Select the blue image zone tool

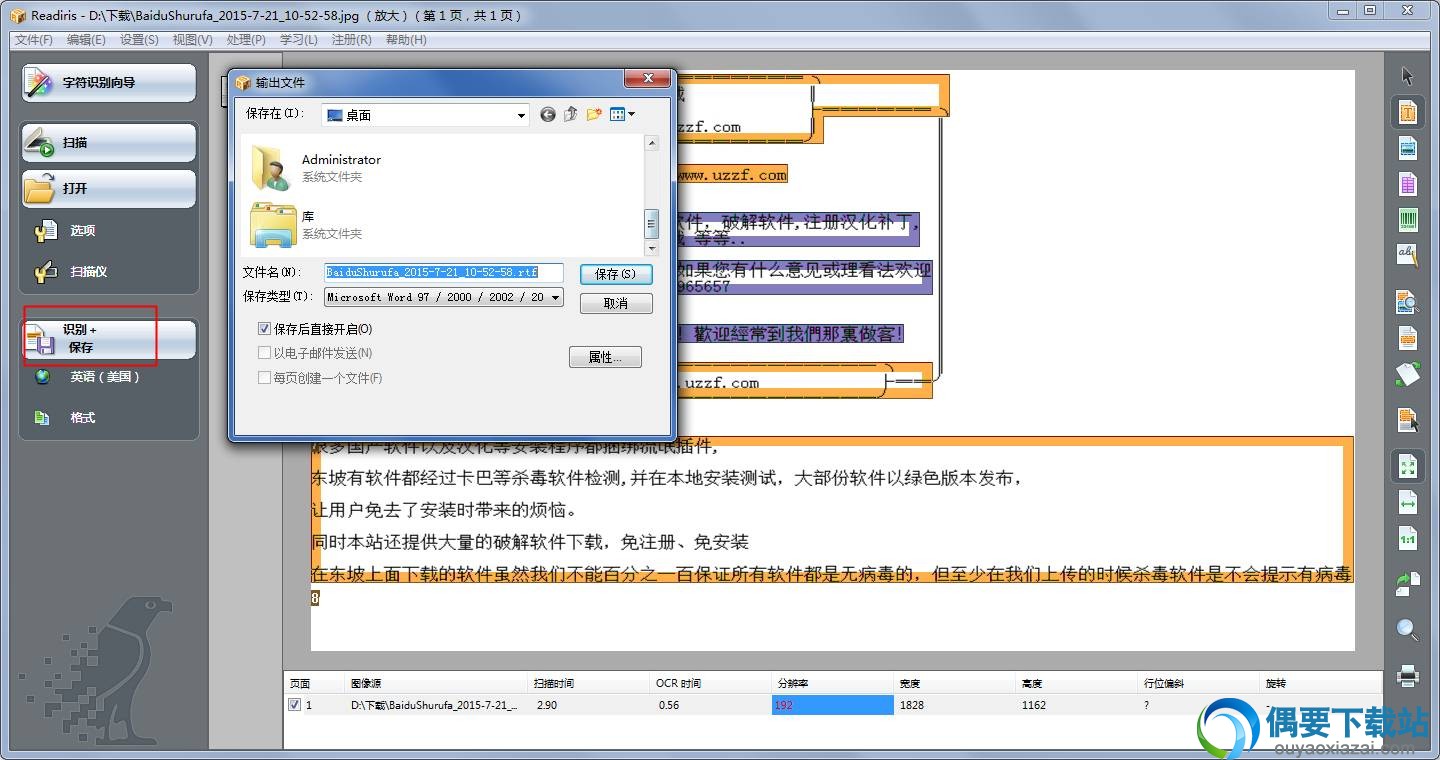1408,148
